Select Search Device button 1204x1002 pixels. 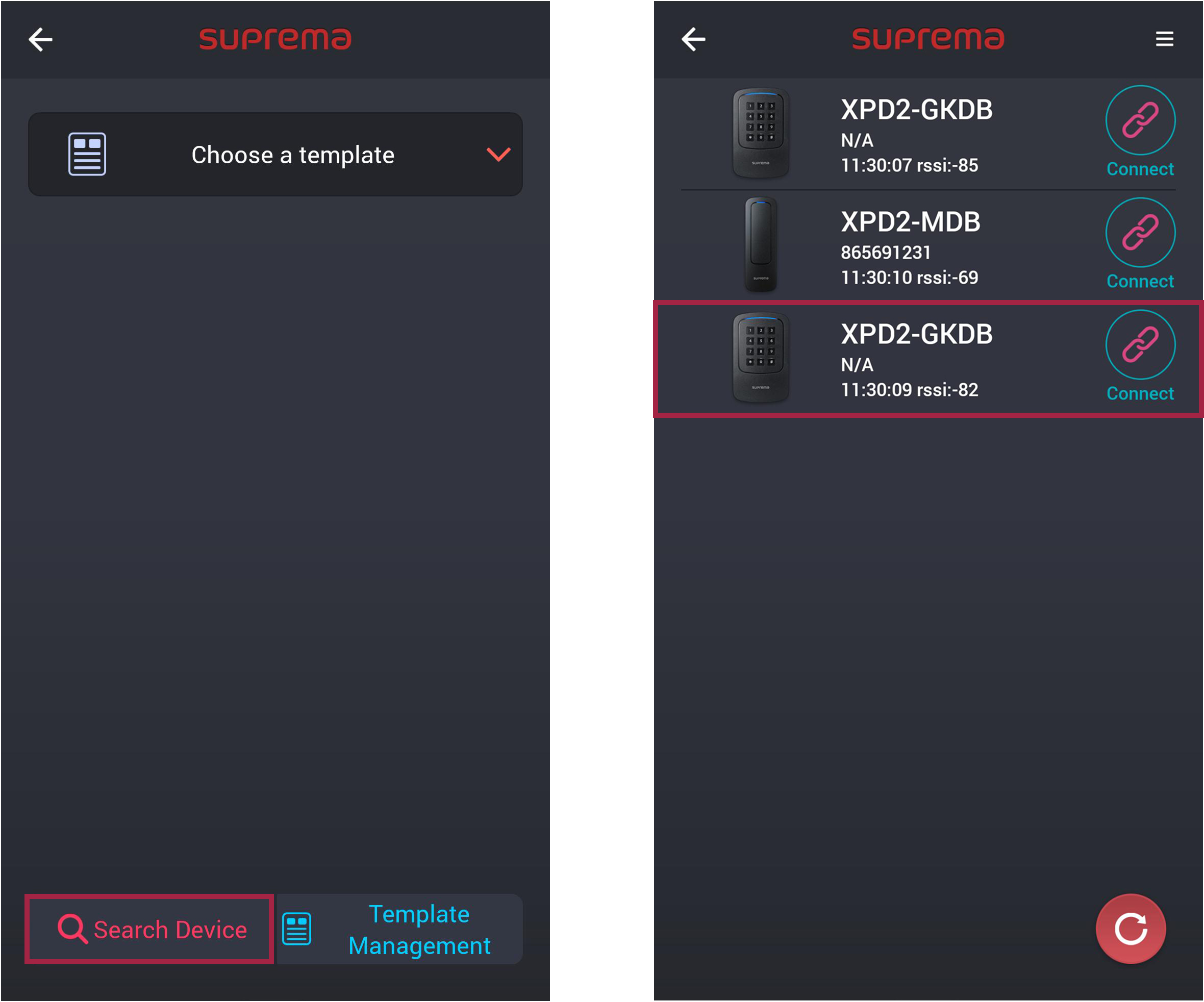click(x=149, y=929)
